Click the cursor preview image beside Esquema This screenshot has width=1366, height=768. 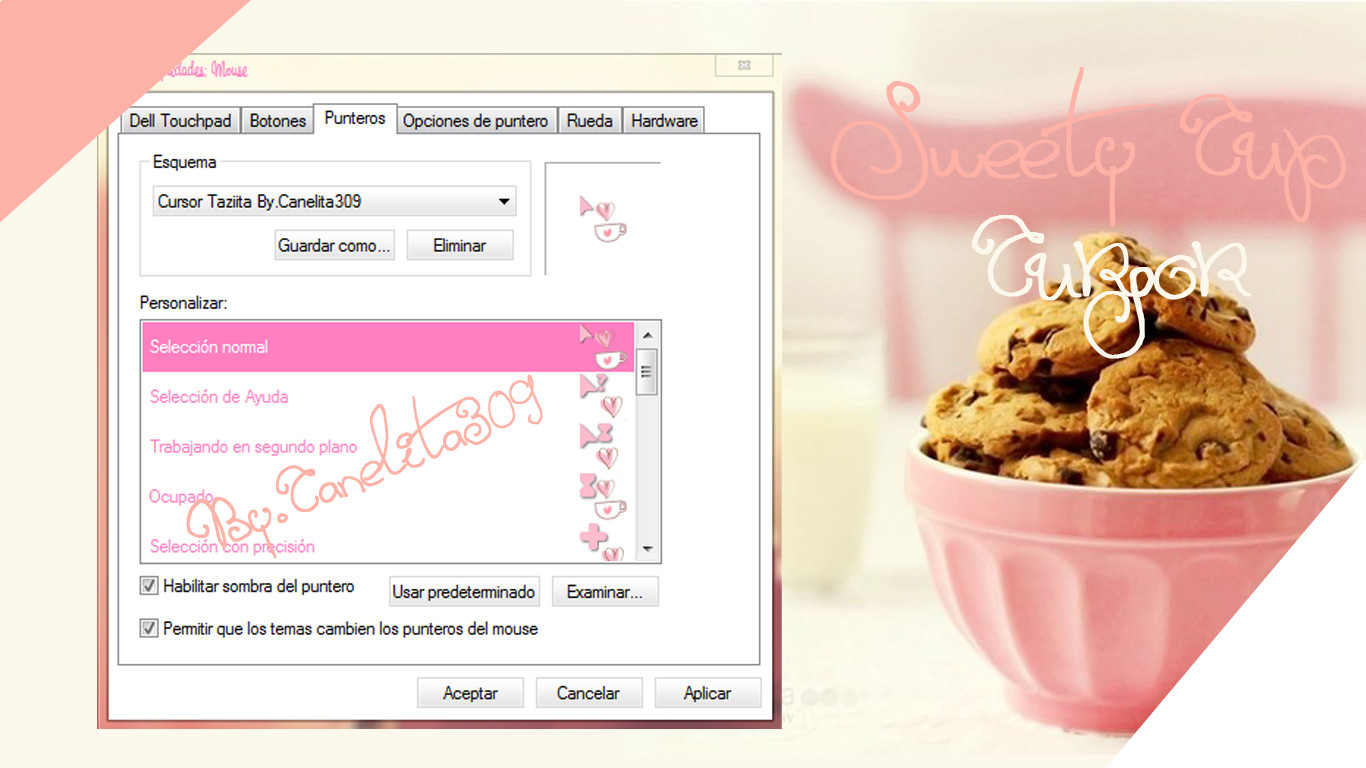(603, 219)
